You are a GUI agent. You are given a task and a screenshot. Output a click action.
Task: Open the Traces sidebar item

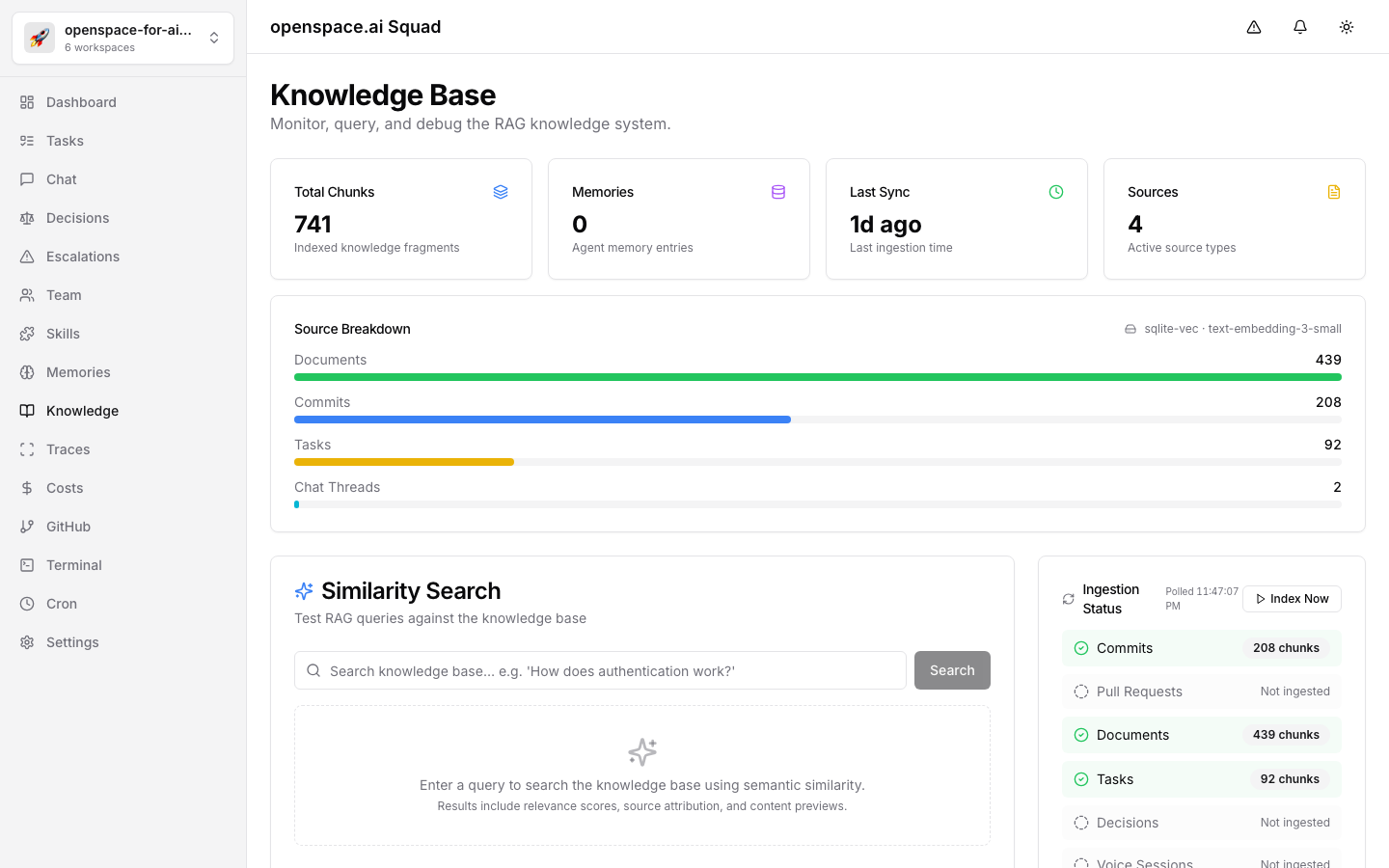pyautogui.click(x=68, y=449)
